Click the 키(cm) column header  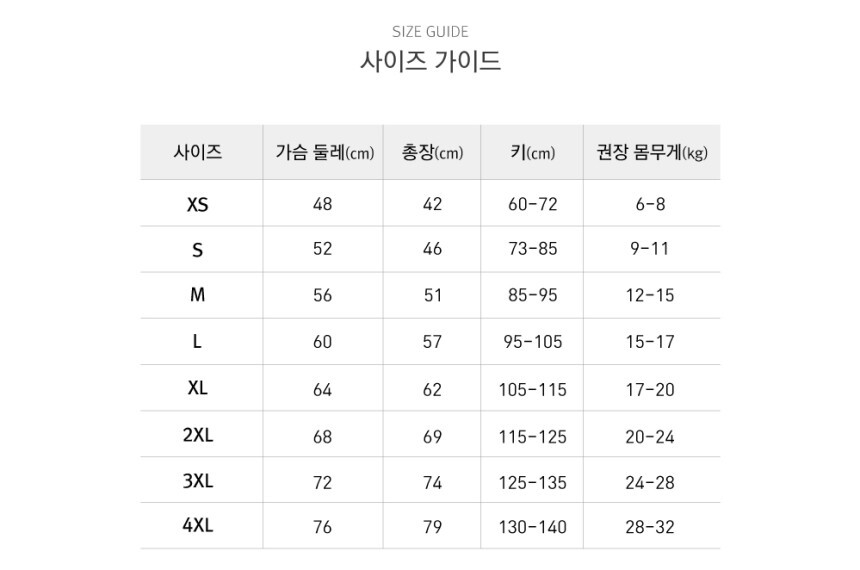tap(532, 153)
